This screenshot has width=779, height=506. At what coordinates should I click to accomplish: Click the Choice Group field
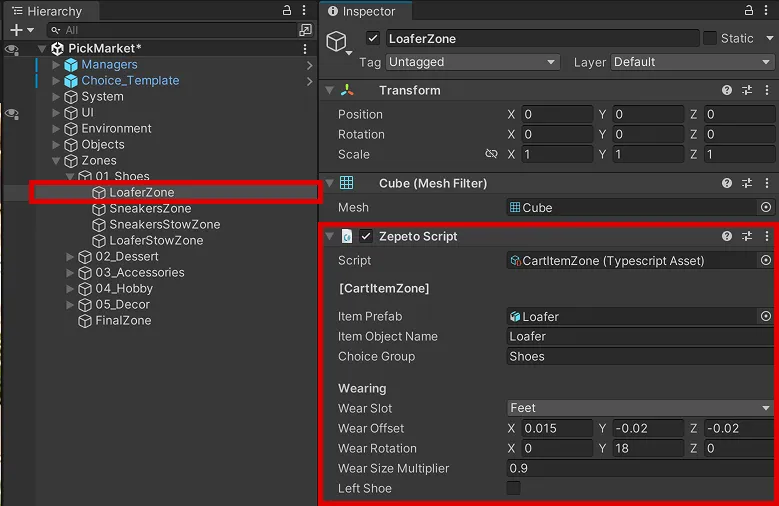point(640,356)
